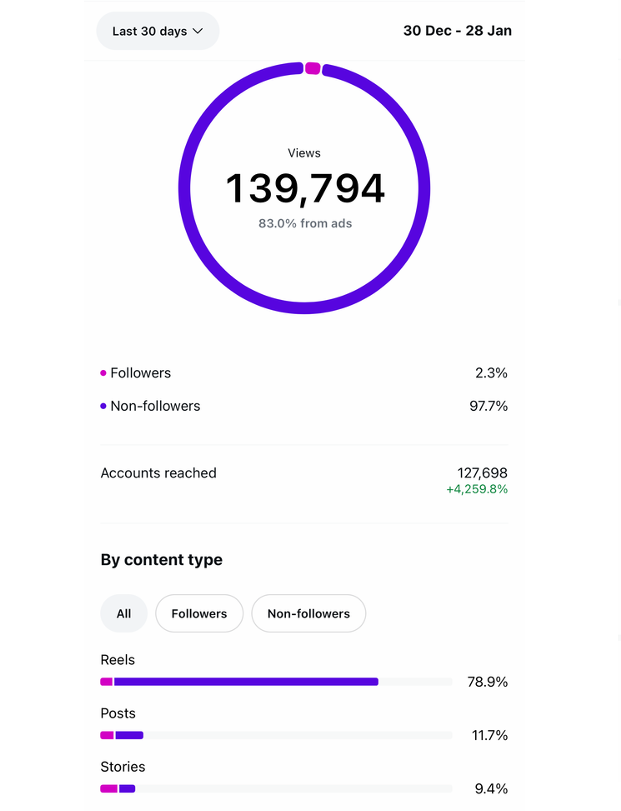Screen dimensions: 621x811
Task: Click the Reels content type label
Action: [x=118, y=660]
